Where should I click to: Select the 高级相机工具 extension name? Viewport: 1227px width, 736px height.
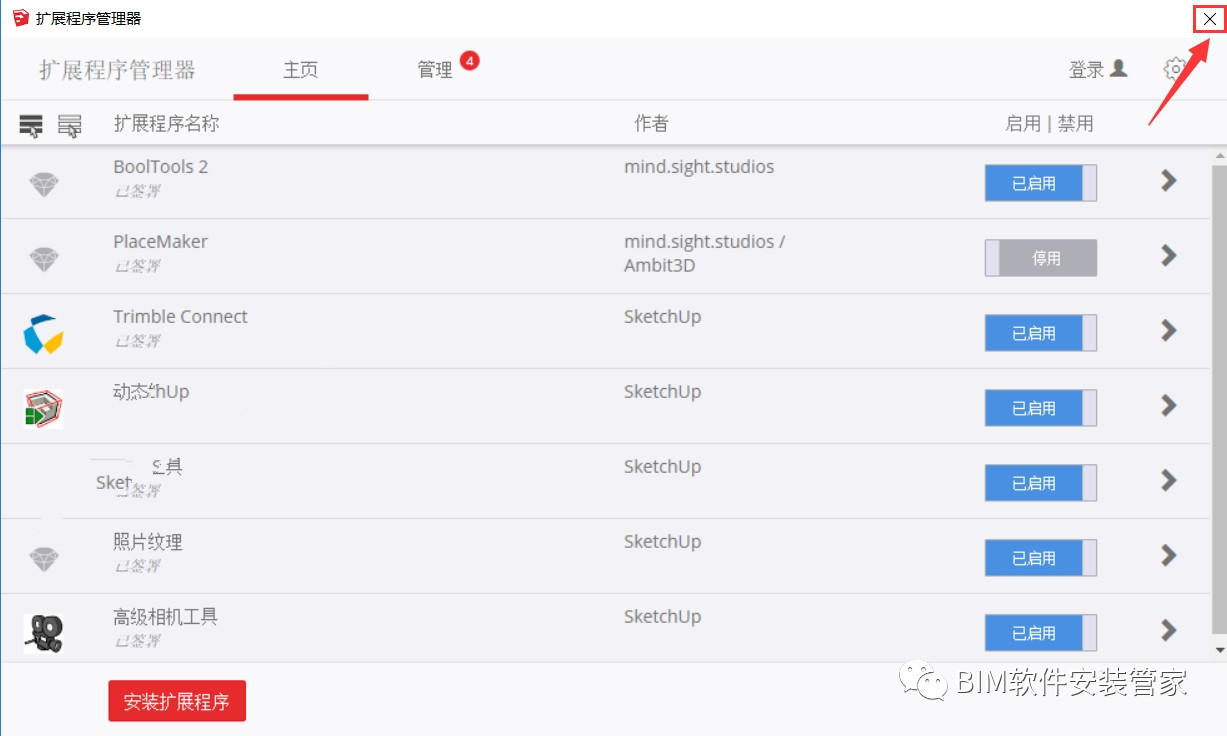[165, 617]
